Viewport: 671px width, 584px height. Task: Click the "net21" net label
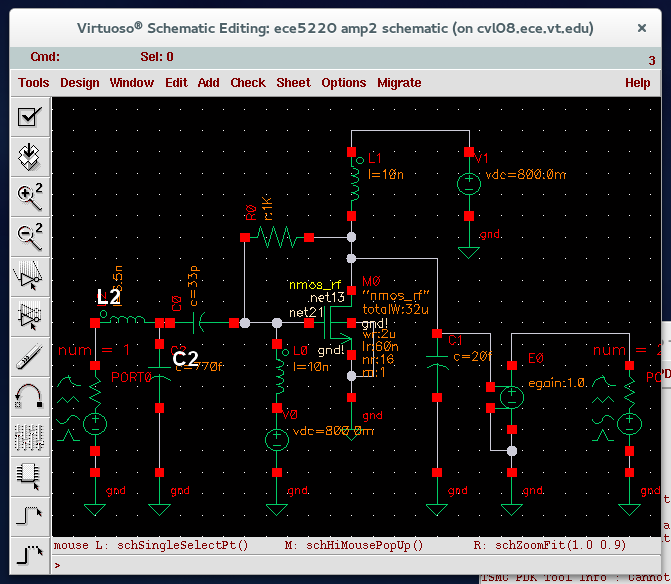click(306, 312)
